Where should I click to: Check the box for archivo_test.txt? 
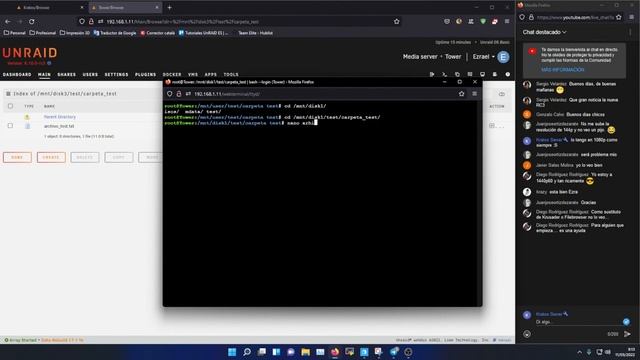(x=10, y=126)
